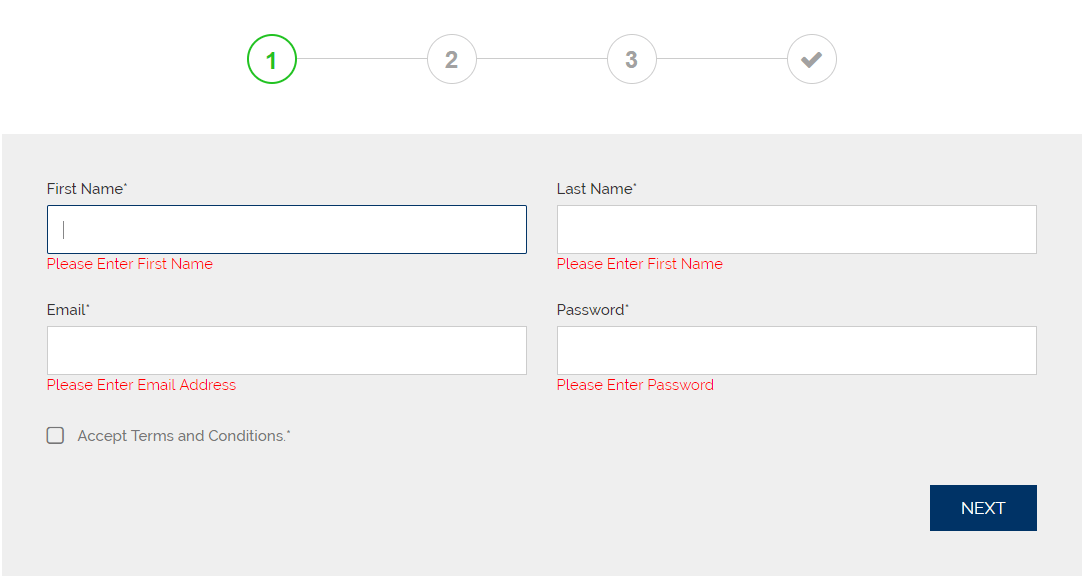Click the Email field label
The image size is (1084, 576).
click(x=67, y=310)
